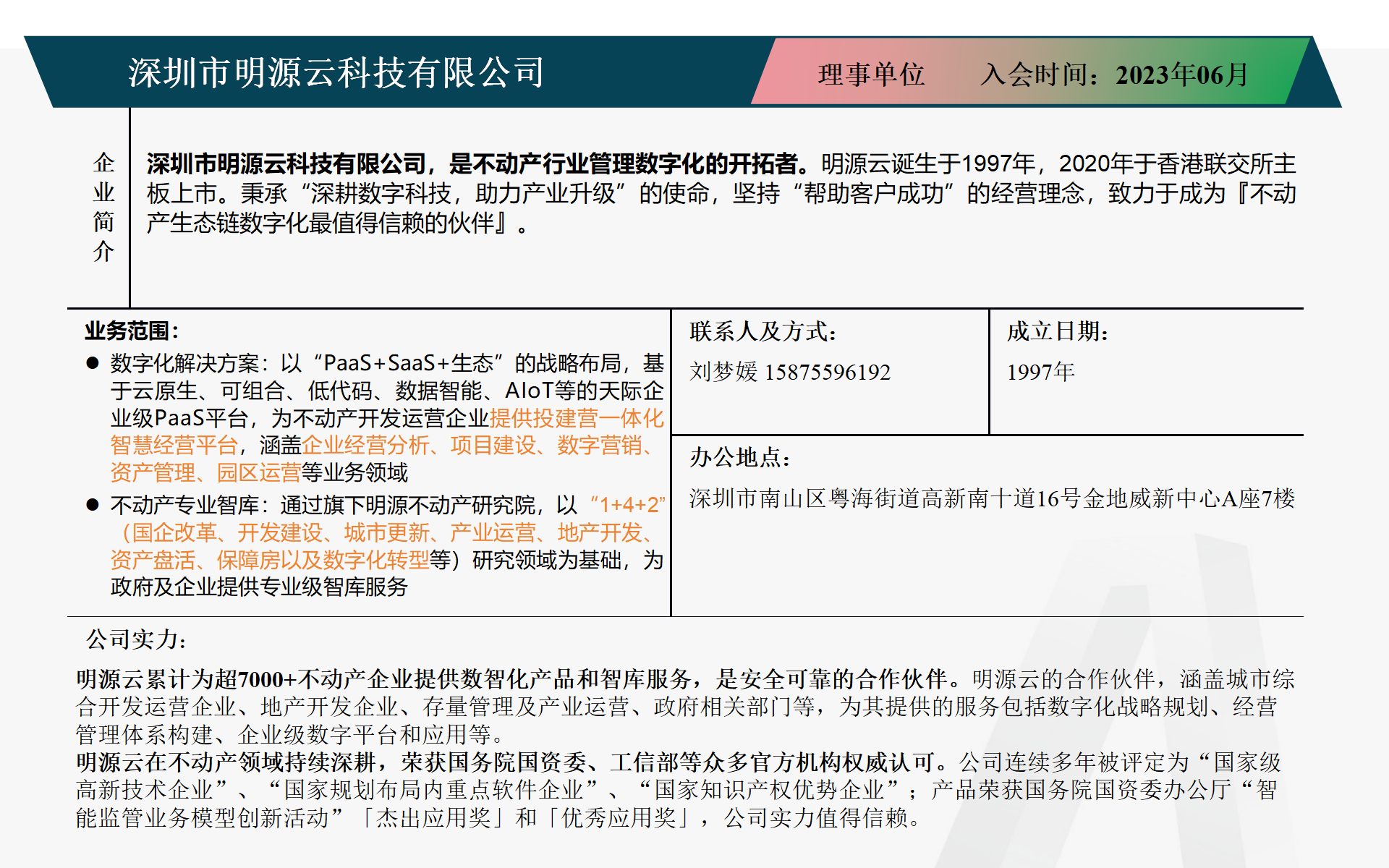
Task: Click the contact 刘梦媛 phone number
Action: click(x=790, y=372)
